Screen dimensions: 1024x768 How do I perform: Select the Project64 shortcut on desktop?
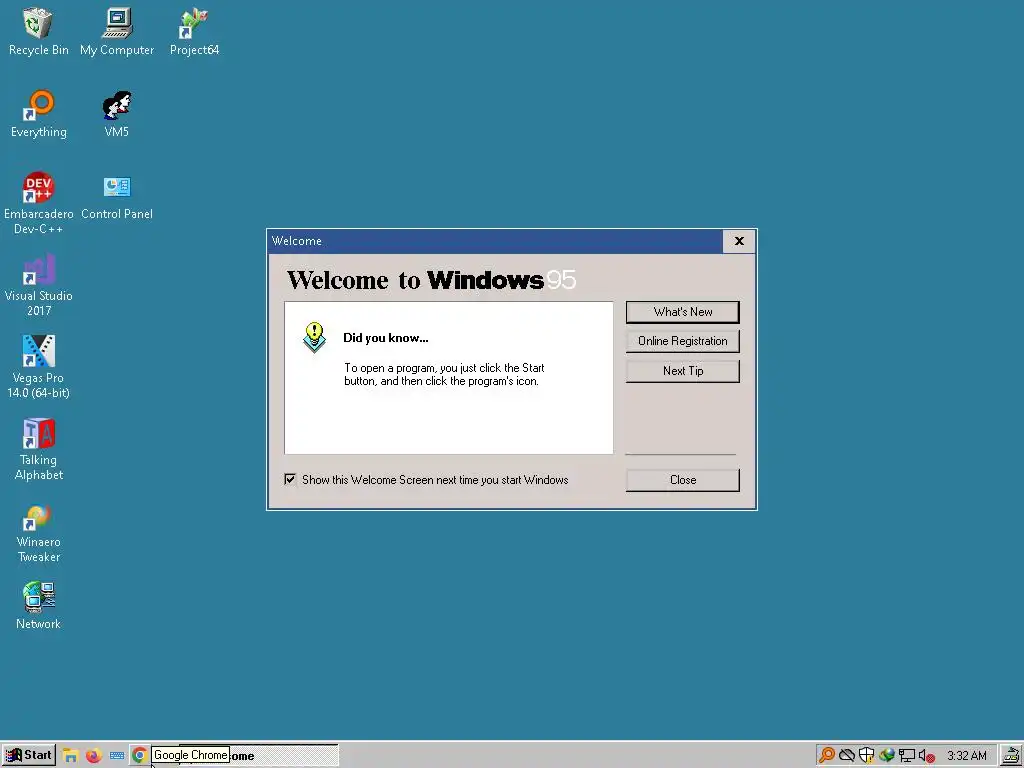tap(194, 31)
